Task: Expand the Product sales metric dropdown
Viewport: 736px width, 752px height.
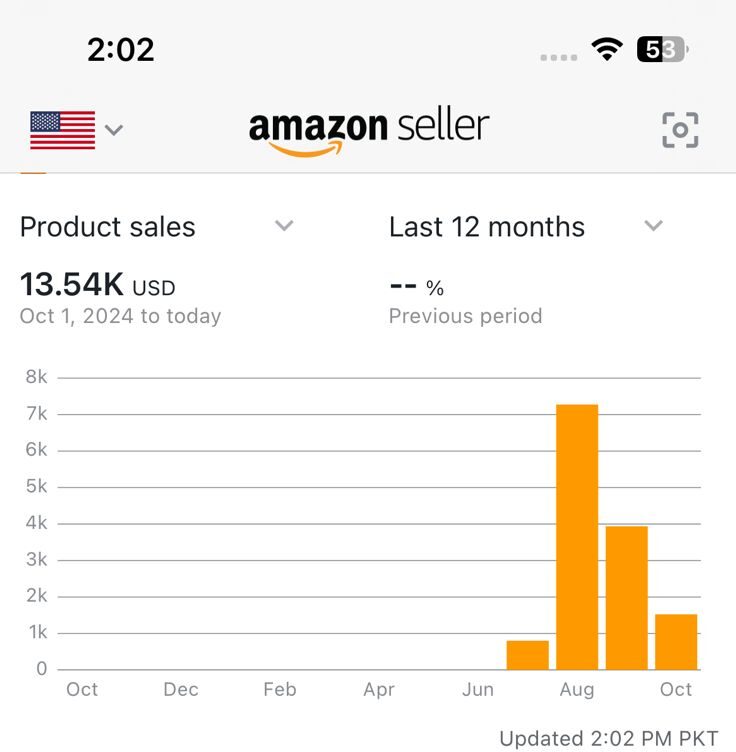Action: tap(284, 226)
